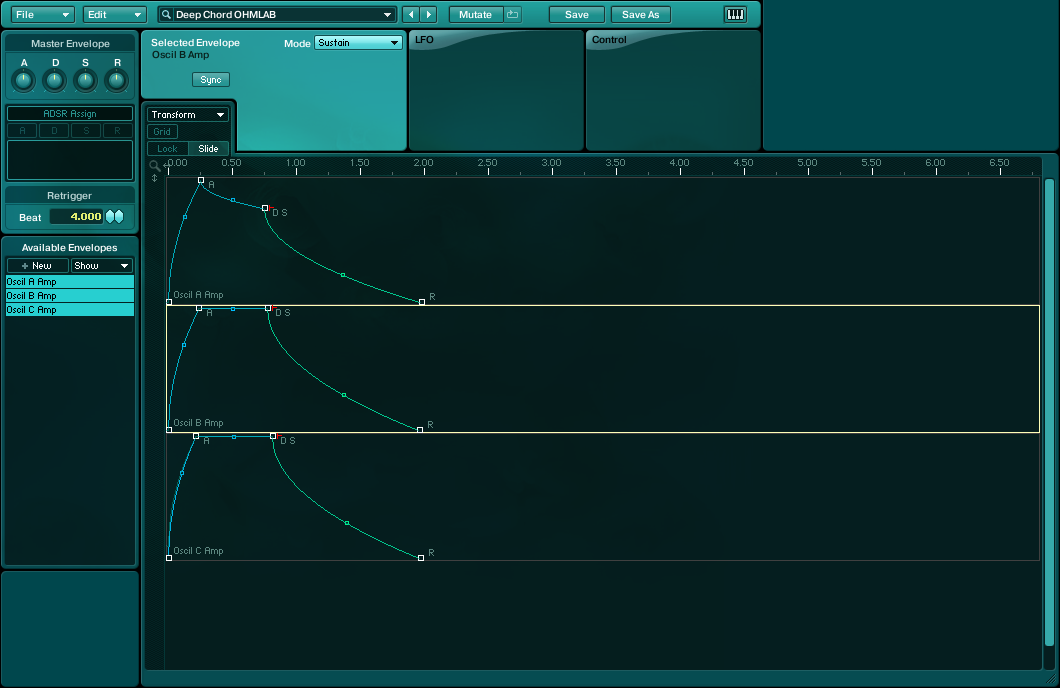
Task: Click the 4.00 mark on time ruler
Action: click(x=679, y=163)
